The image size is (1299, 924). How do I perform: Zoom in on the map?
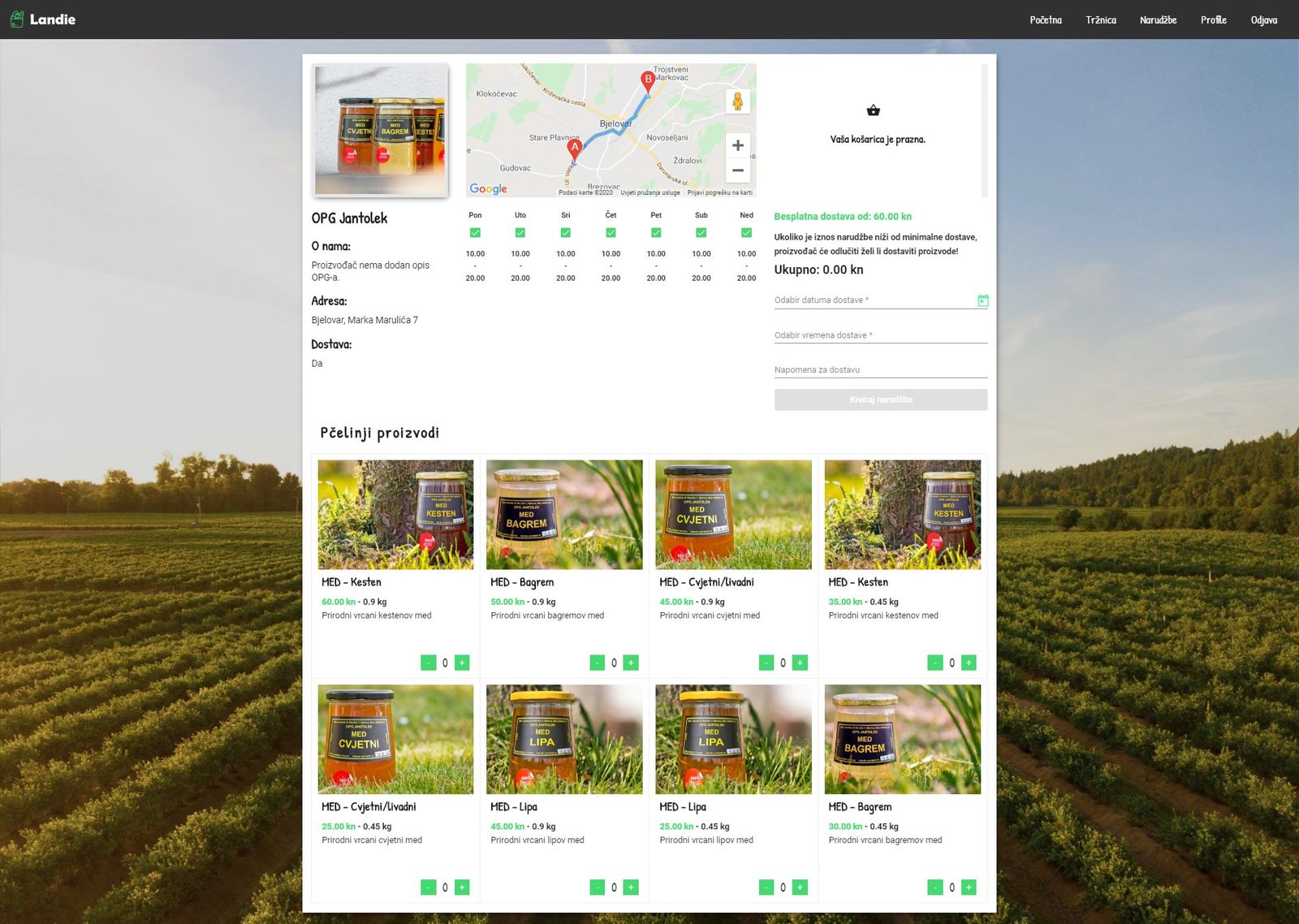(737, 145)
